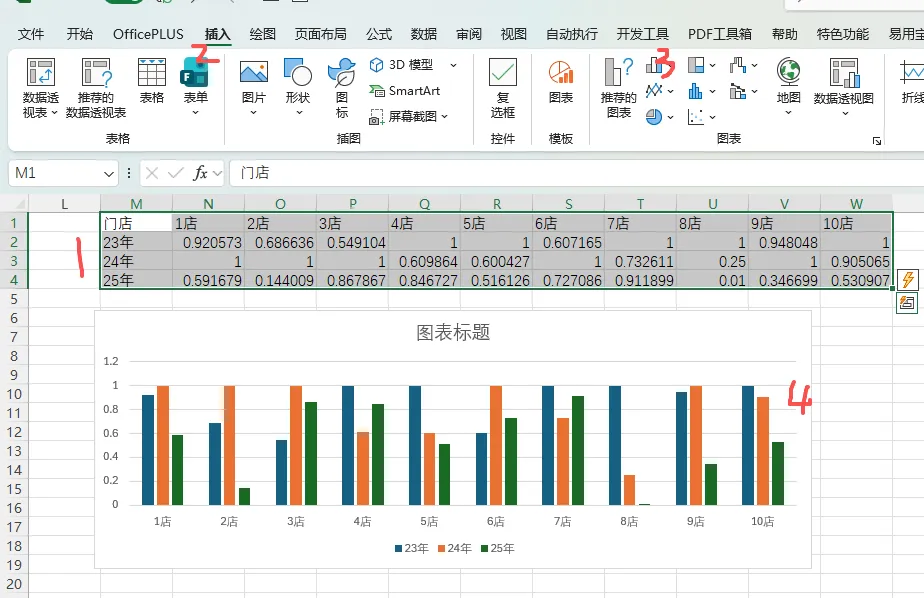Switch to the Developer (开发工具) tab
Viewport: 924px width, 598px height.
pos(642,34)
